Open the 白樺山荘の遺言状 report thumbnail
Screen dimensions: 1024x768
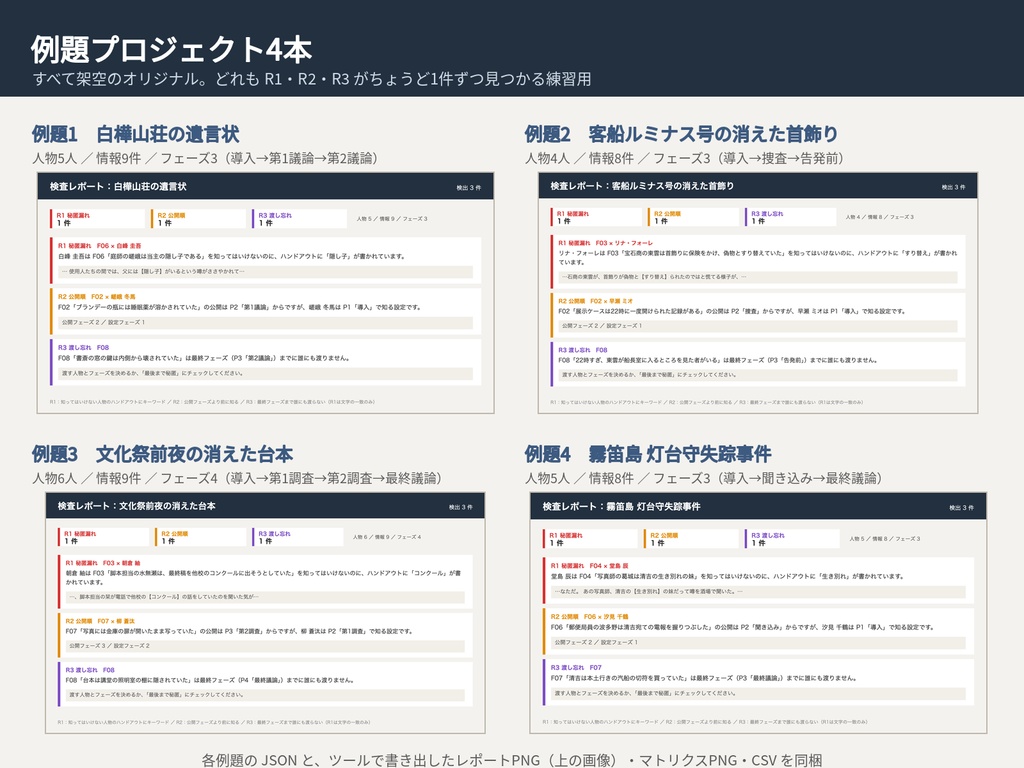pyautogui.click(x=266, y=293)
